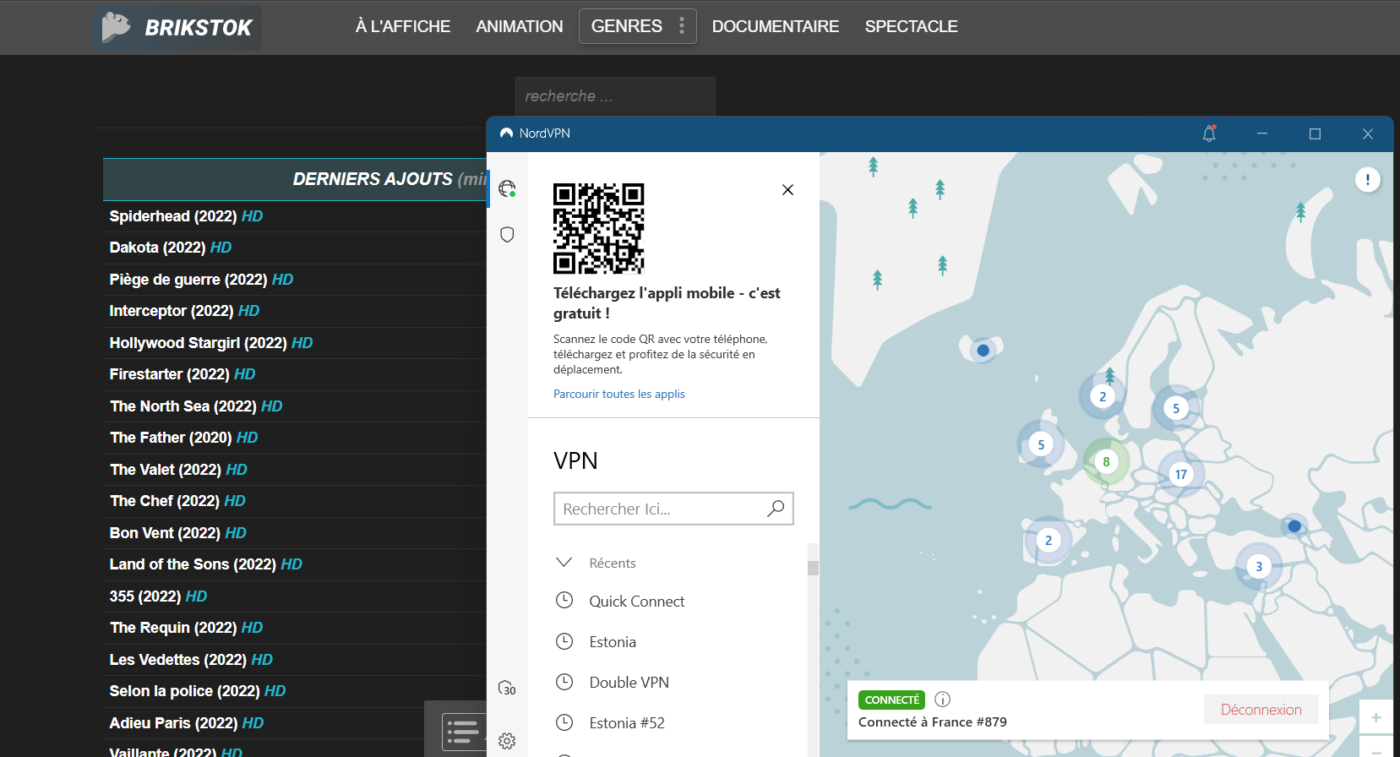Screen dimensions: 1400x757
Task: Open Piège de guerre (2022) link
Action: (201, 279)
